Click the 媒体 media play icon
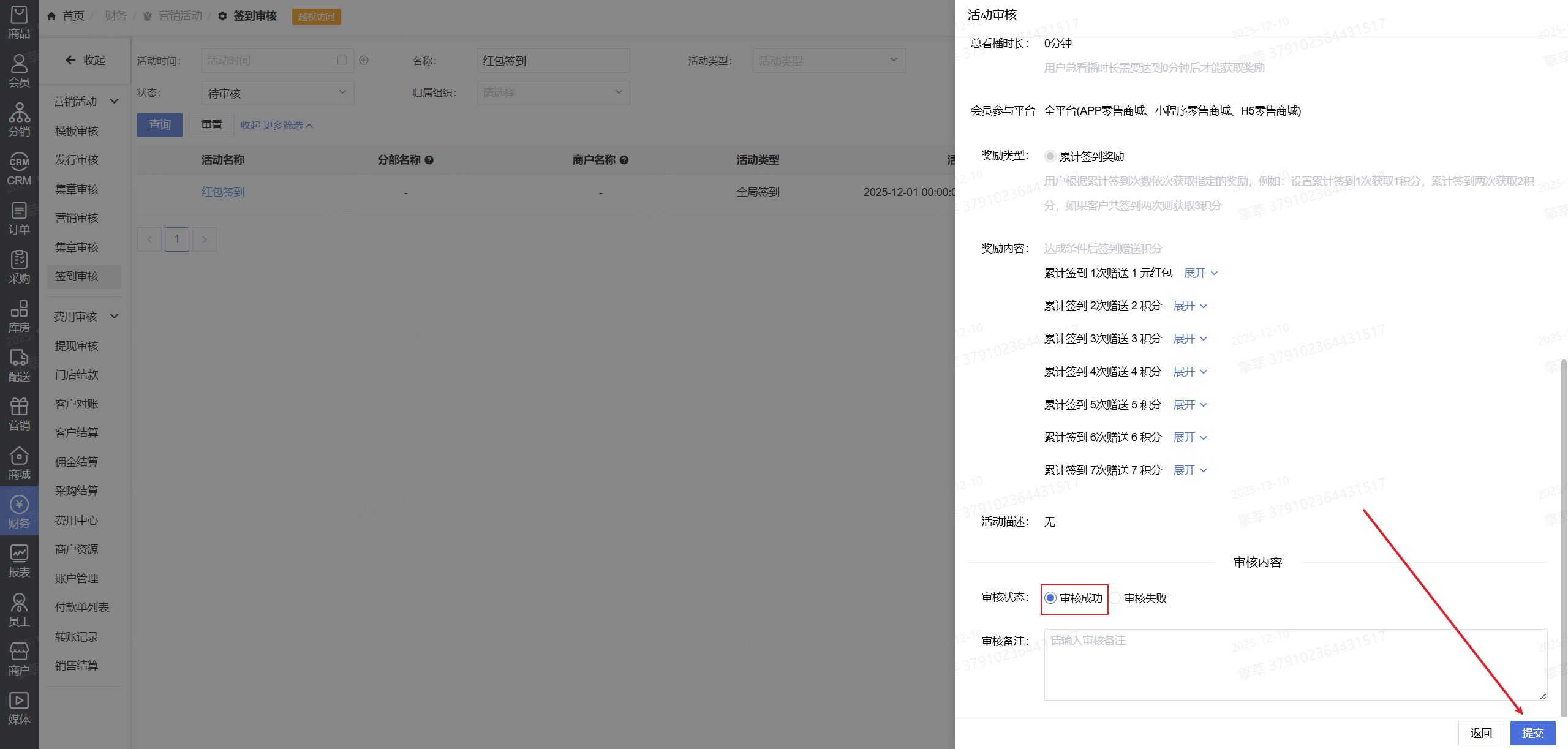1568x749 pixels. [19, 708]
